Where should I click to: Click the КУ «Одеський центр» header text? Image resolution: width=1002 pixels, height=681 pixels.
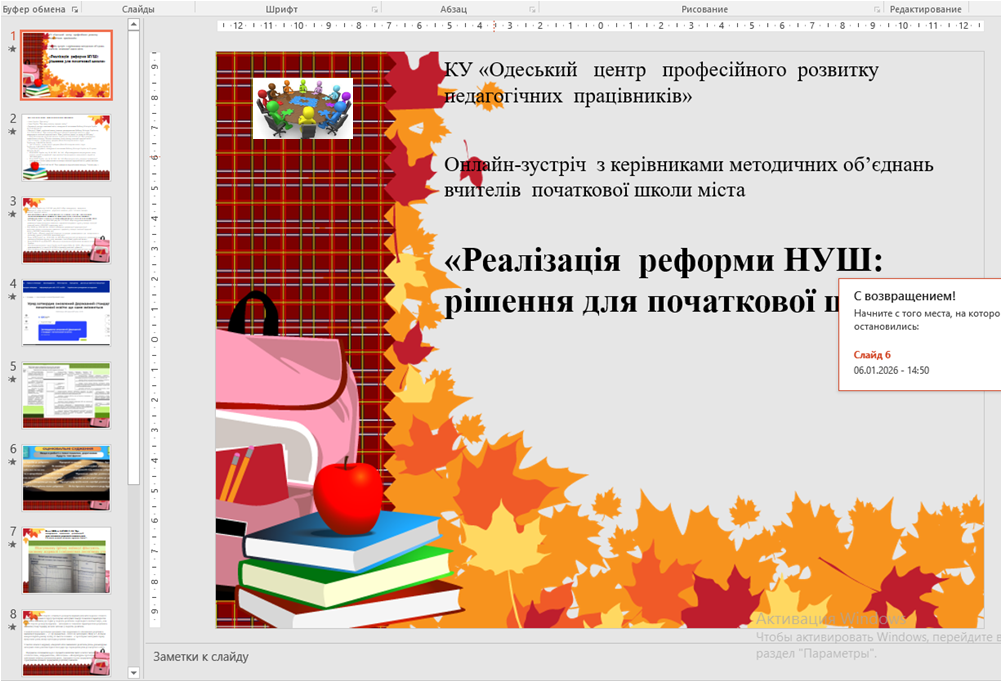point(661,83)
